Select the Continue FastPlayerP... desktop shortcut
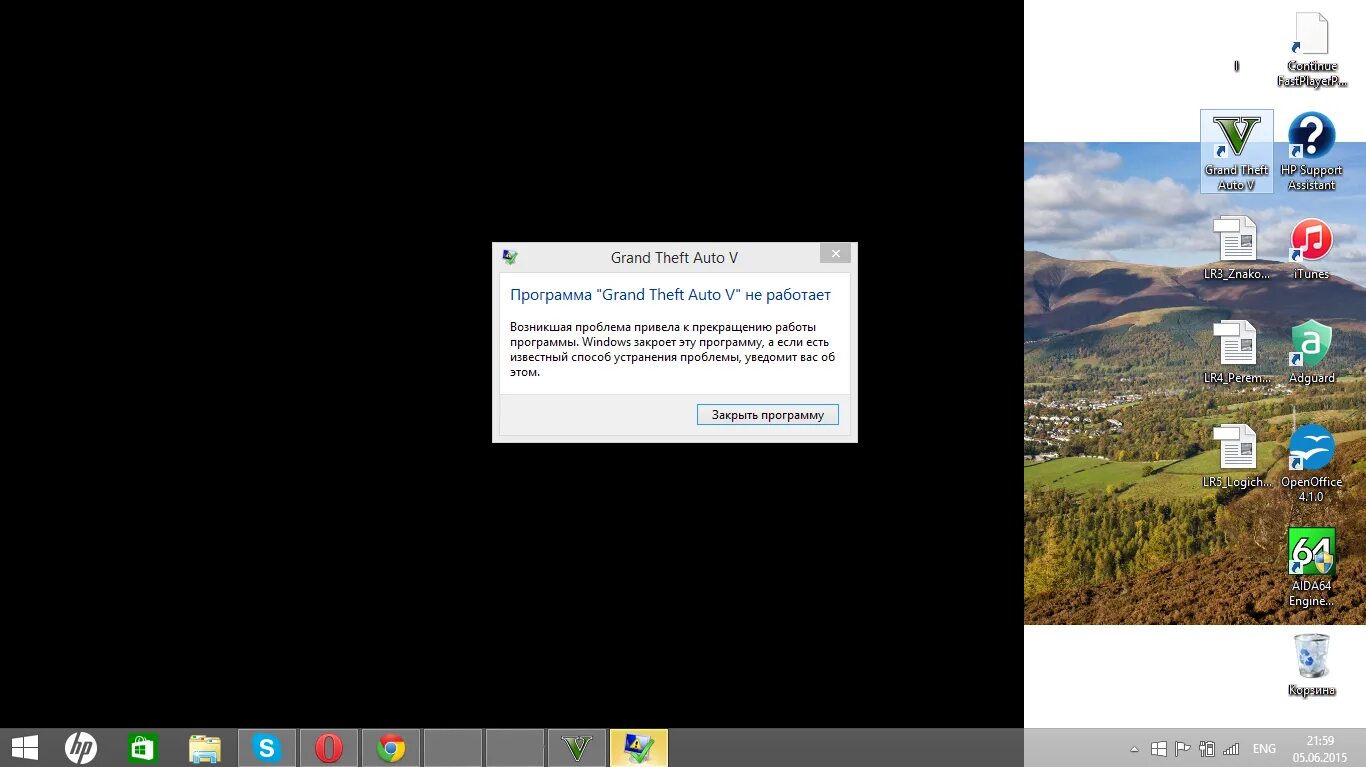1366x767 pixels. 1312,50
